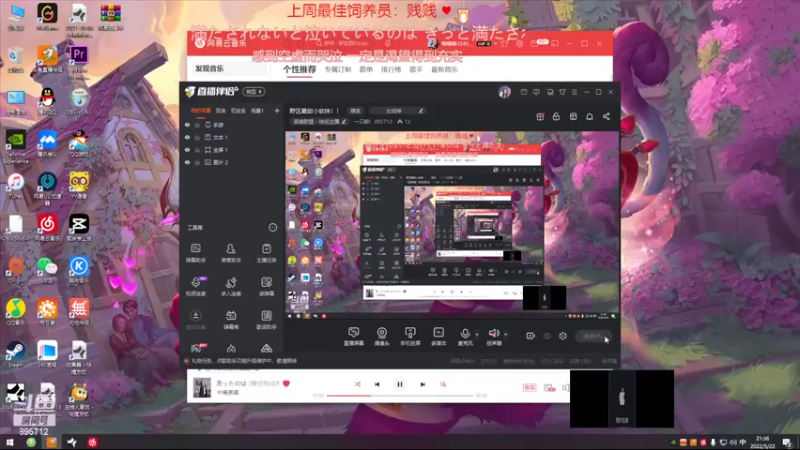Image resolution: width=800 pixels, height=450 pixels.
Task: Open Windows Start menu
Action: (x=9, y=442)
